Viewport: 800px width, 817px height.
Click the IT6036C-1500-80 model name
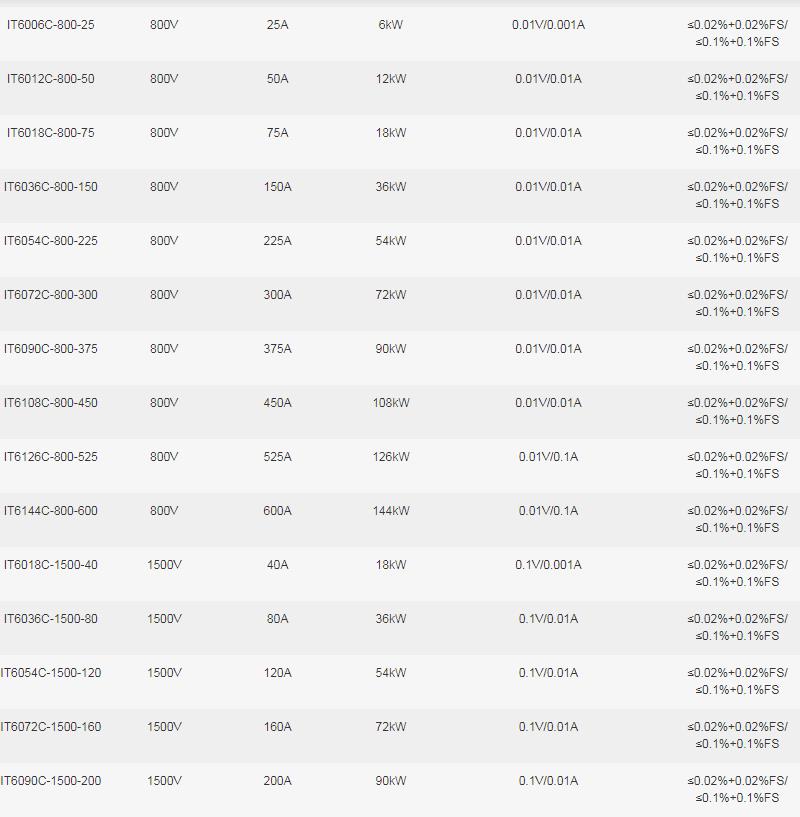pos(51,619)
